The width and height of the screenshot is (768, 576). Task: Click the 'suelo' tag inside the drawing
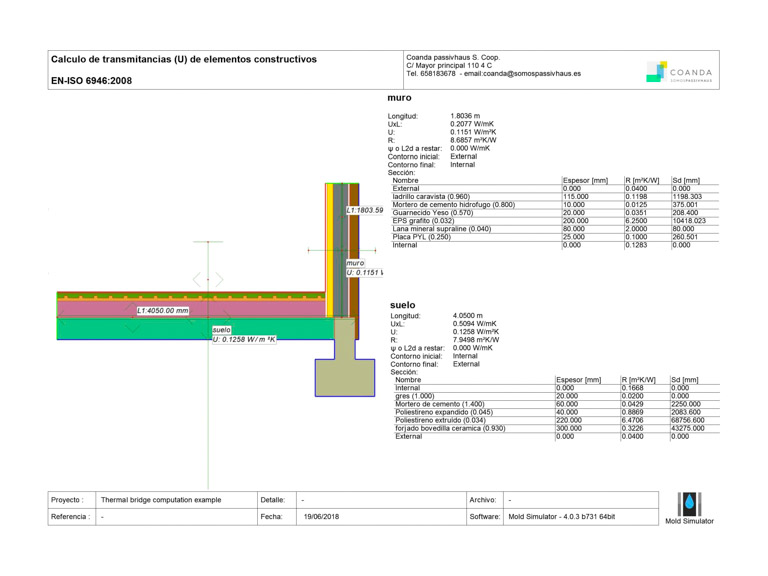221,330
